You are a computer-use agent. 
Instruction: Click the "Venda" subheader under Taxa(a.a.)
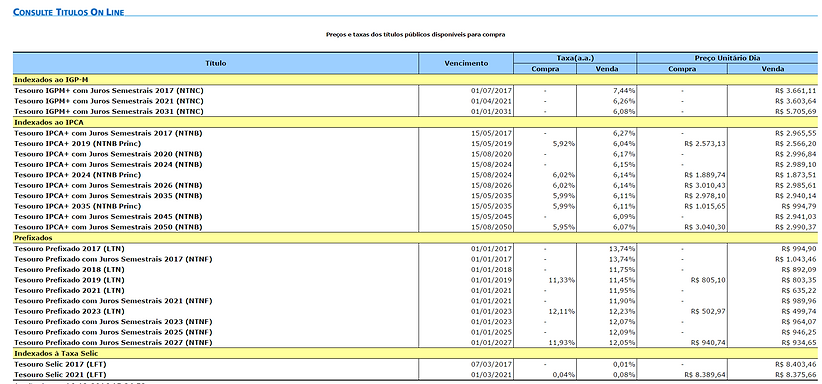607,69
